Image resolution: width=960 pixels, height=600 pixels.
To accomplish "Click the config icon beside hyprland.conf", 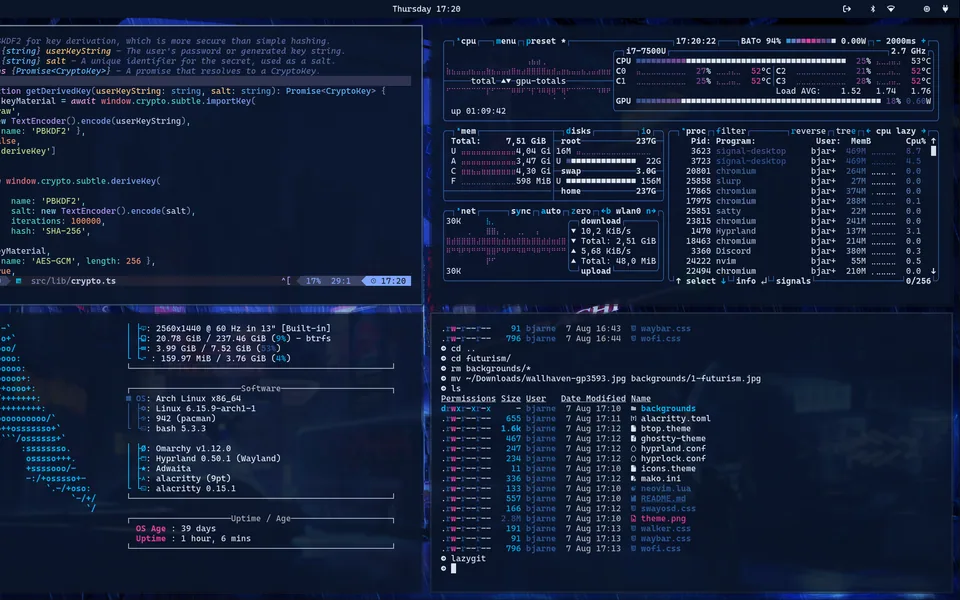I will click(x=634, y=448).
